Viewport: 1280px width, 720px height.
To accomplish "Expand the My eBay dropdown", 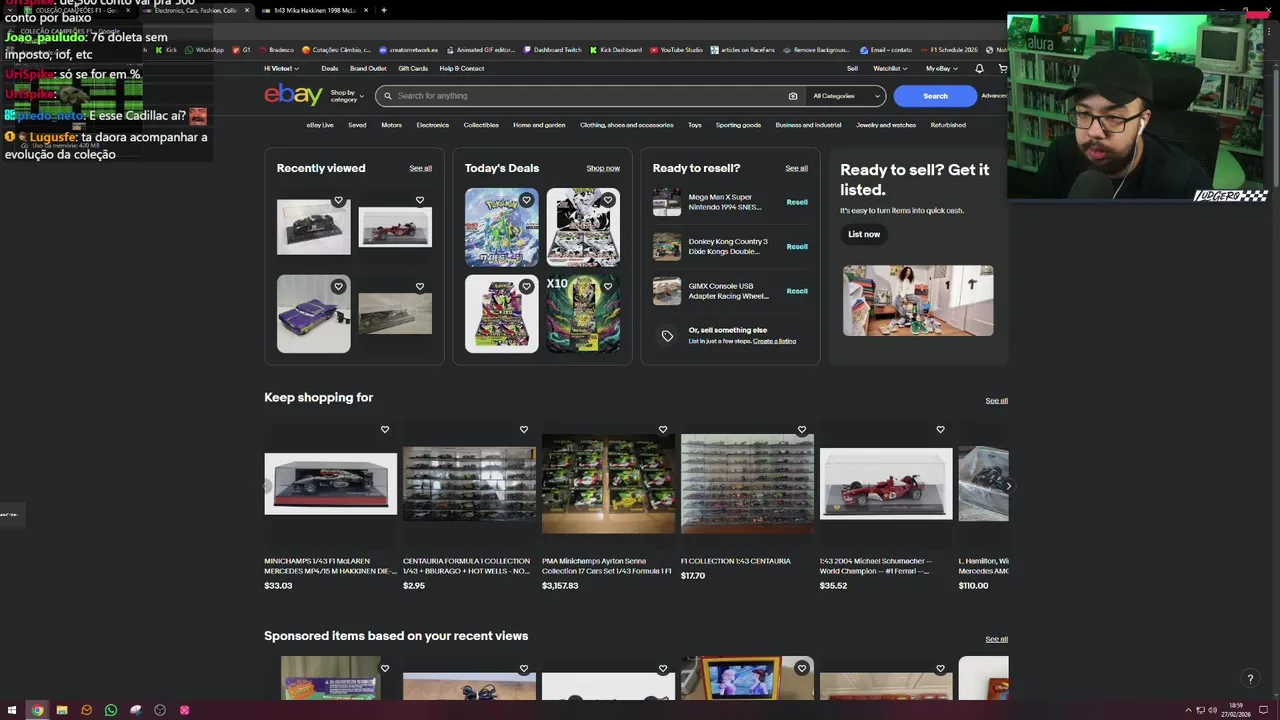I will click(941, 69).
